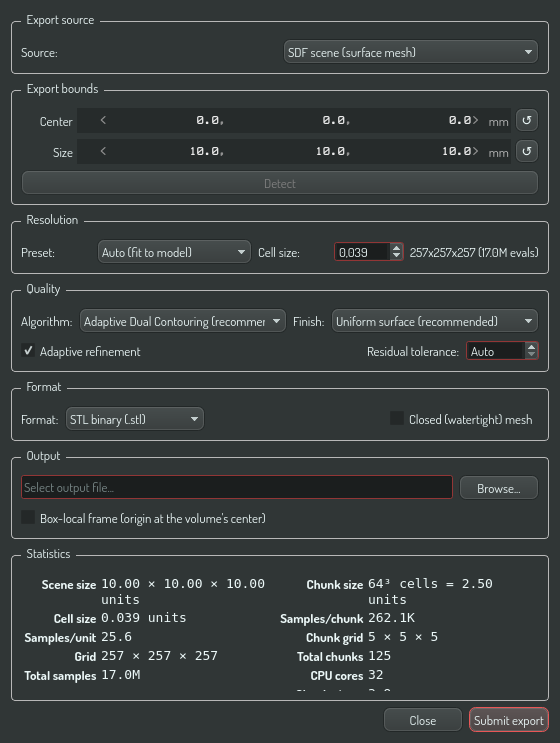Viewport: 560px width, 743px height.
Task: Open the resolution Preset dropdown
Action: click(174, 252)
